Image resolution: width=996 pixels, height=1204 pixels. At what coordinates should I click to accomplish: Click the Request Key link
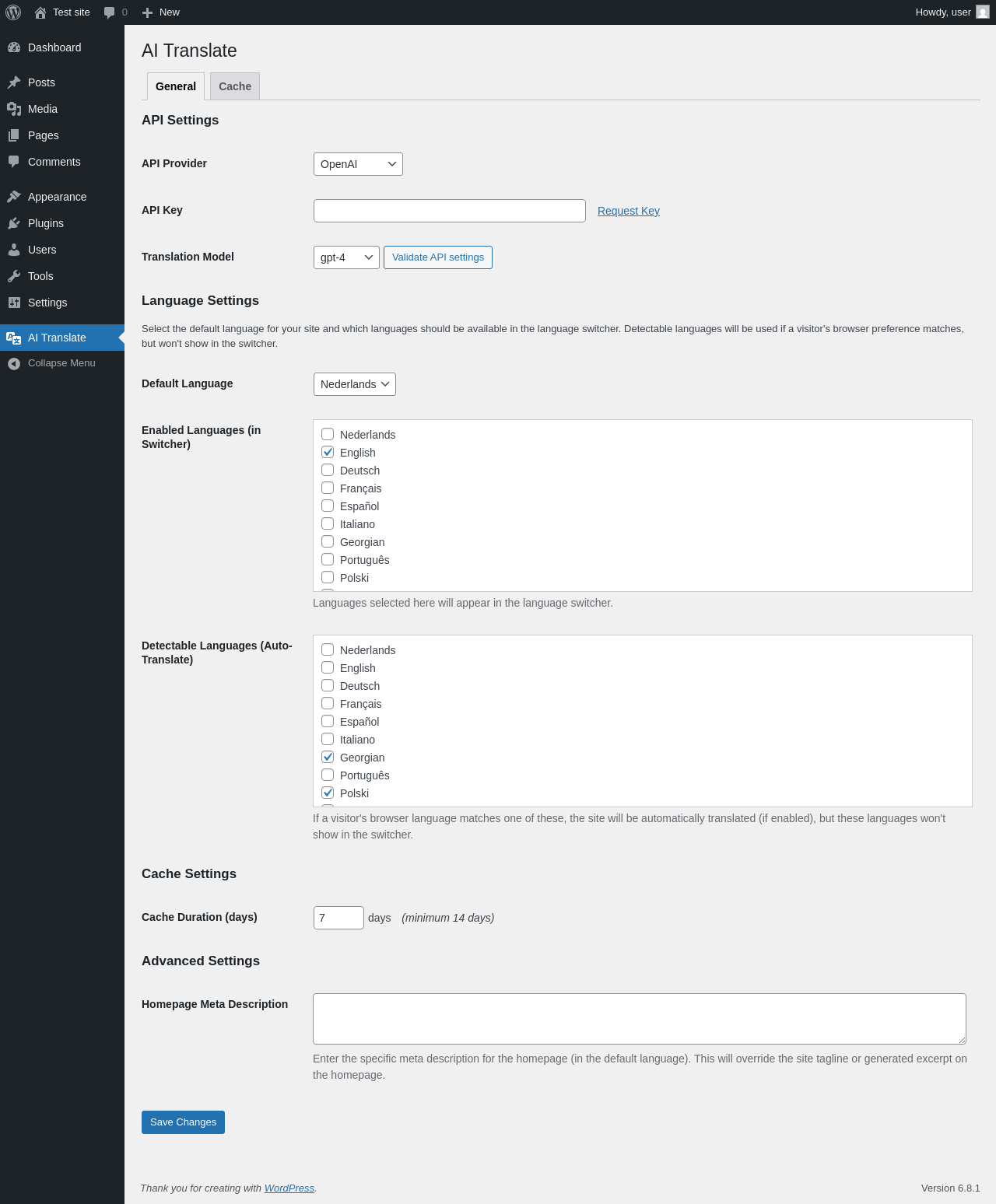[629, 211]
